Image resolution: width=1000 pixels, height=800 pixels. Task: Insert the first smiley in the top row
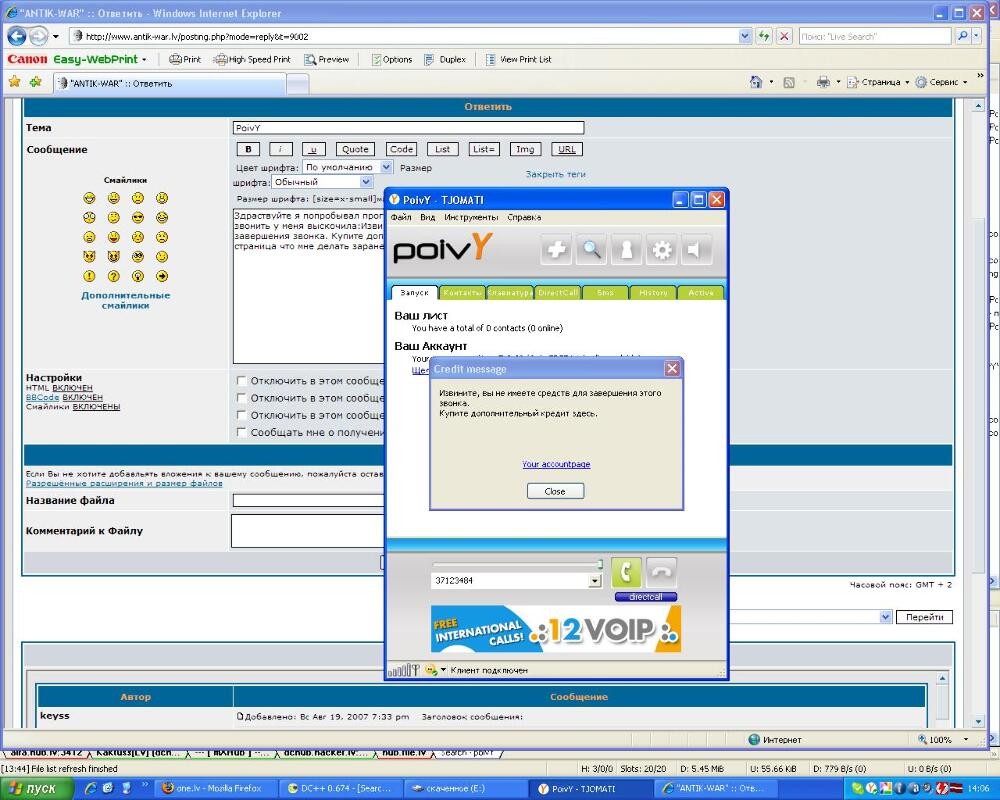pos(89,198)
